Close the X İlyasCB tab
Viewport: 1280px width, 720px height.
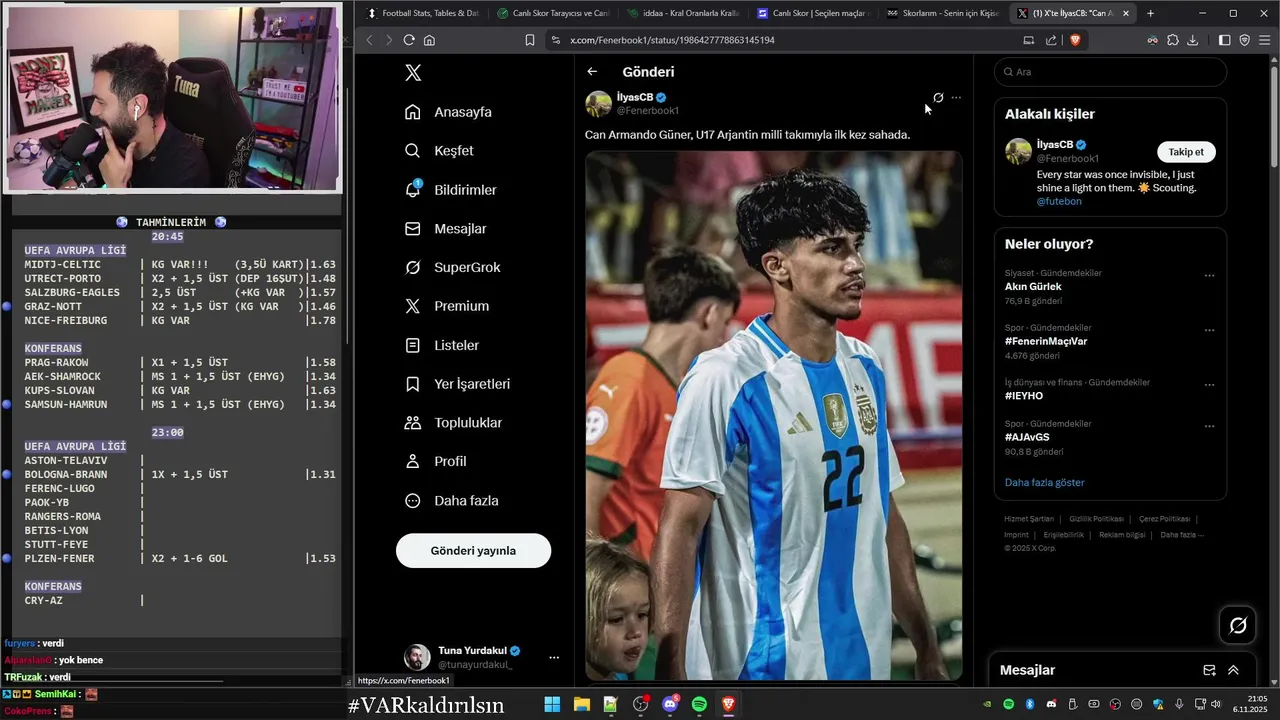click(x=1126, y=14)
